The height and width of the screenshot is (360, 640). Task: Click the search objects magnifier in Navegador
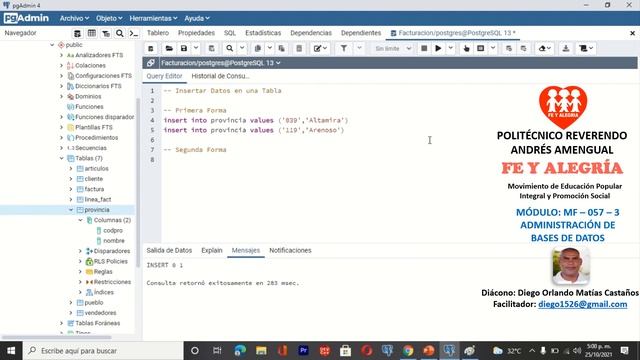(x=120, y=33)
